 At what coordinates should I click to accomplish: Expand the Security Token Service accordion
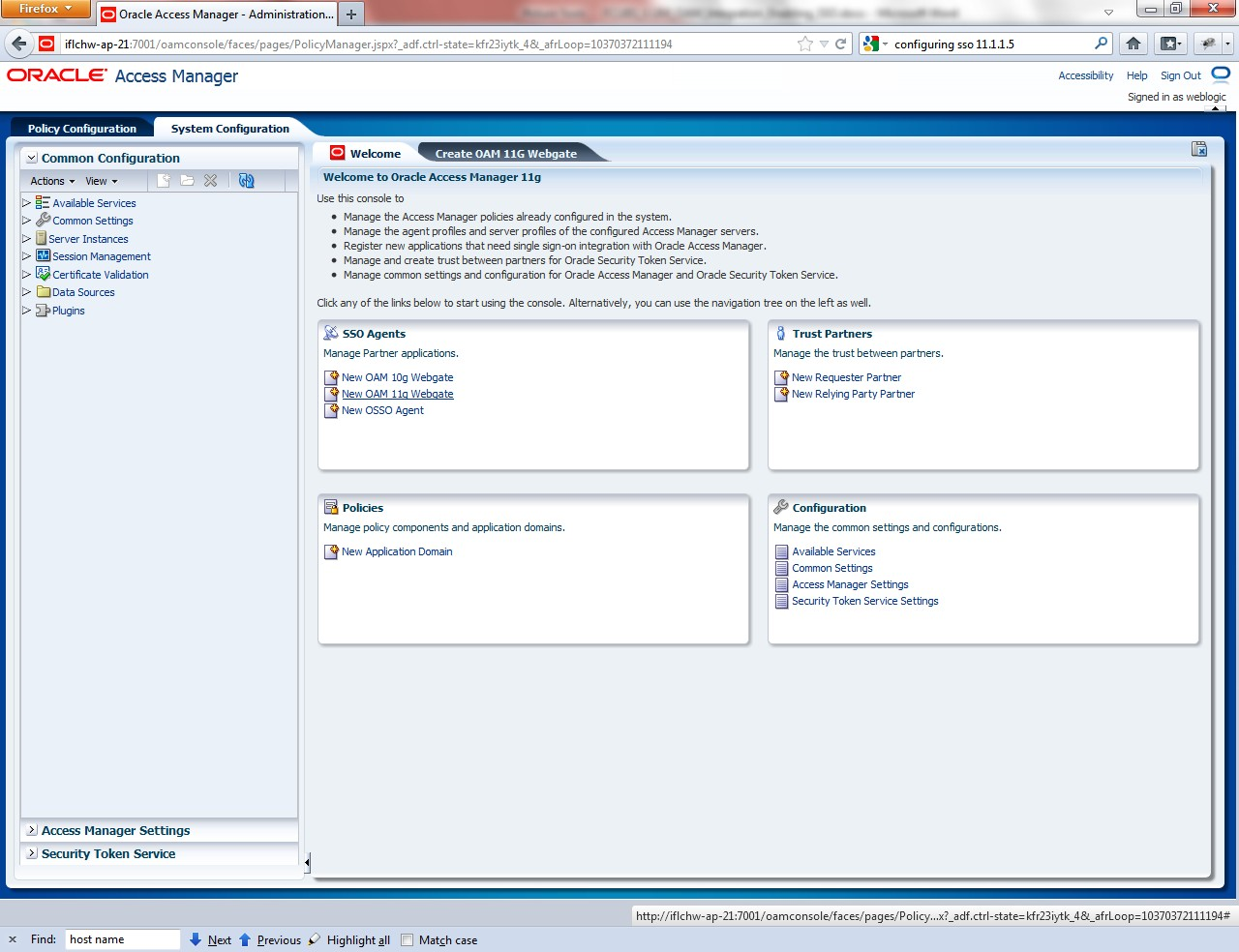[x=32, y=853]
